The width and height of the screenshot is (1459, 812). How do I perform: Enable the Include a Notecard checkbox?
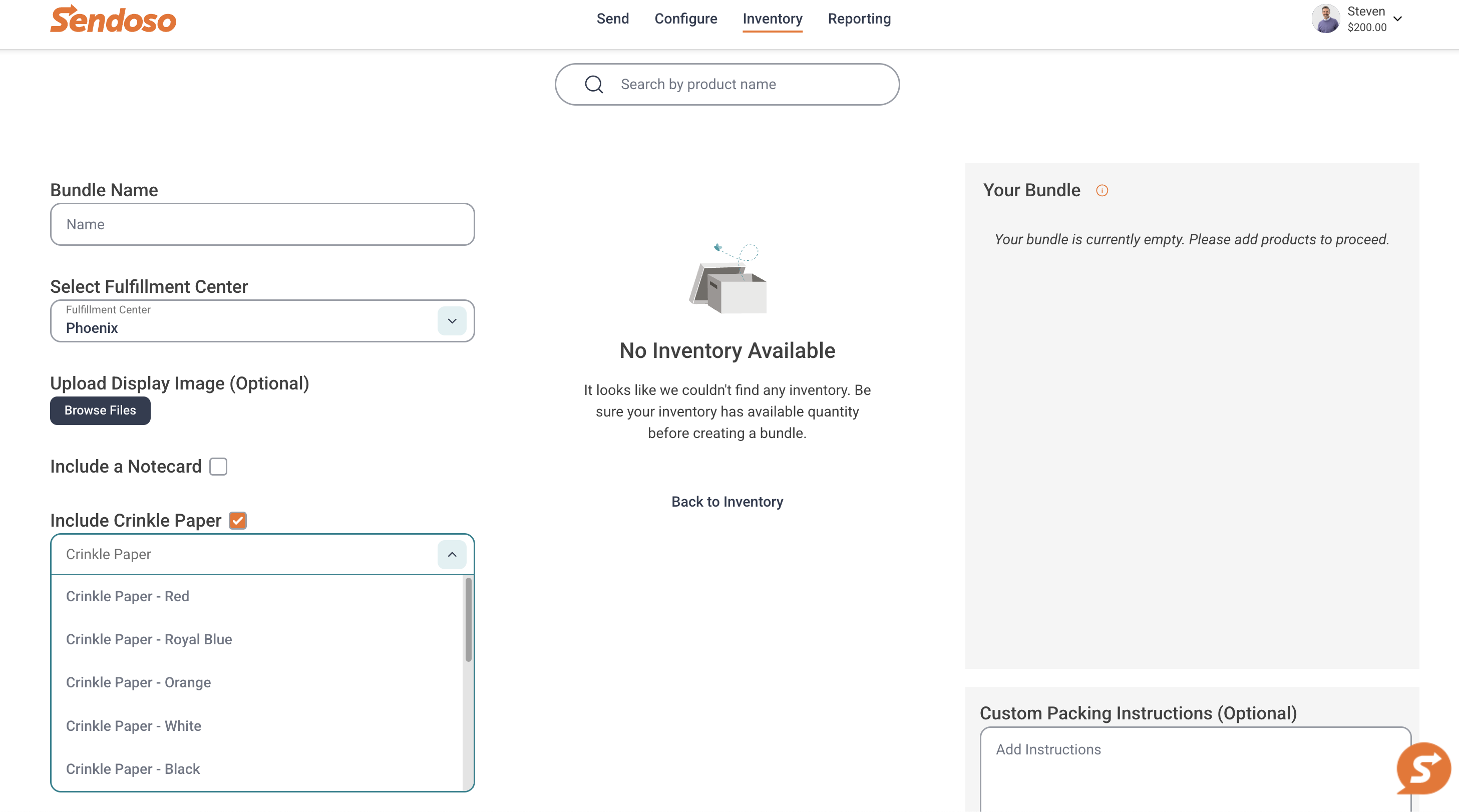(x=218, y=467)
